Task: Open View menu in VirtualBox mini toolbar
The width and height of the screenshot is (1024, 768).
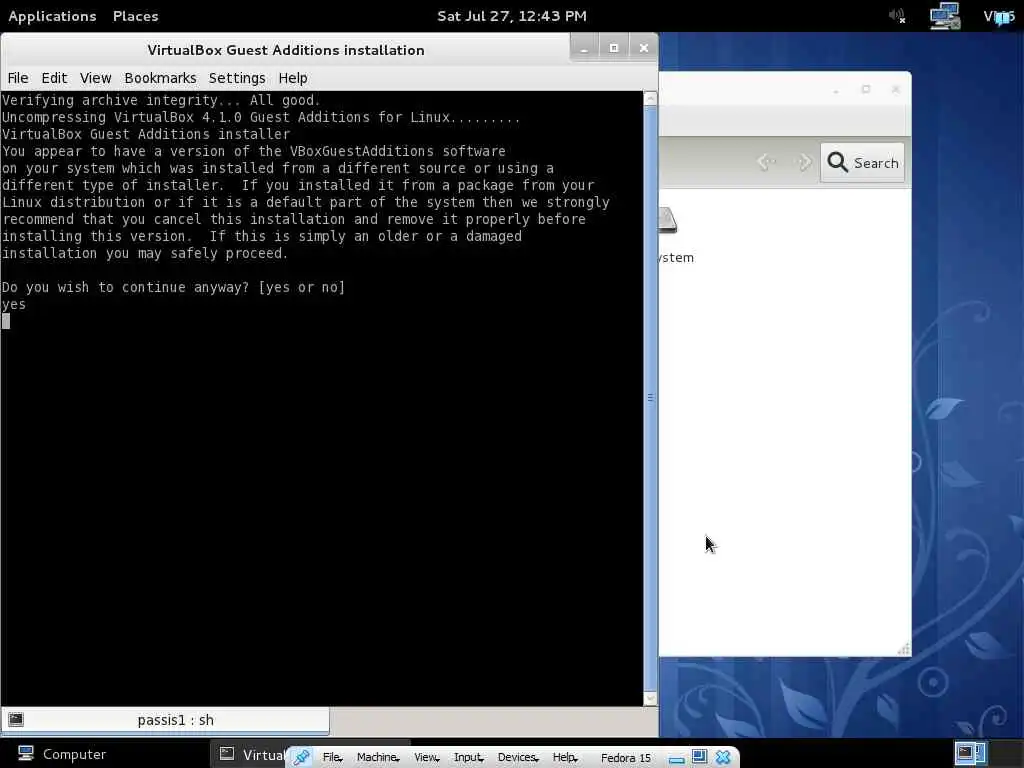Action: click(x=426, y=758)
